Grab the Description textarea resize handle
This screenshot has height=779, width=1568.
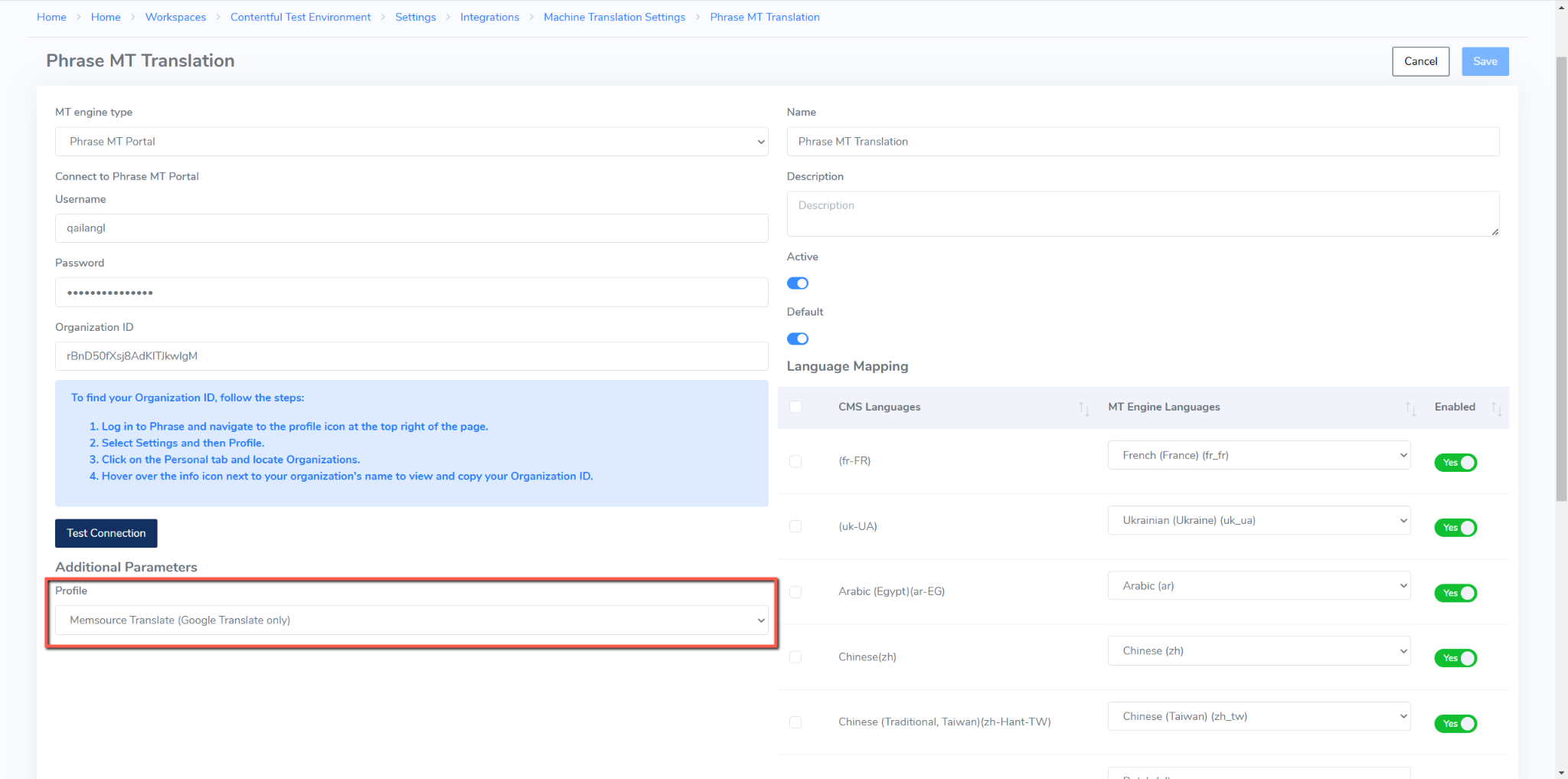pos(1494,231)
